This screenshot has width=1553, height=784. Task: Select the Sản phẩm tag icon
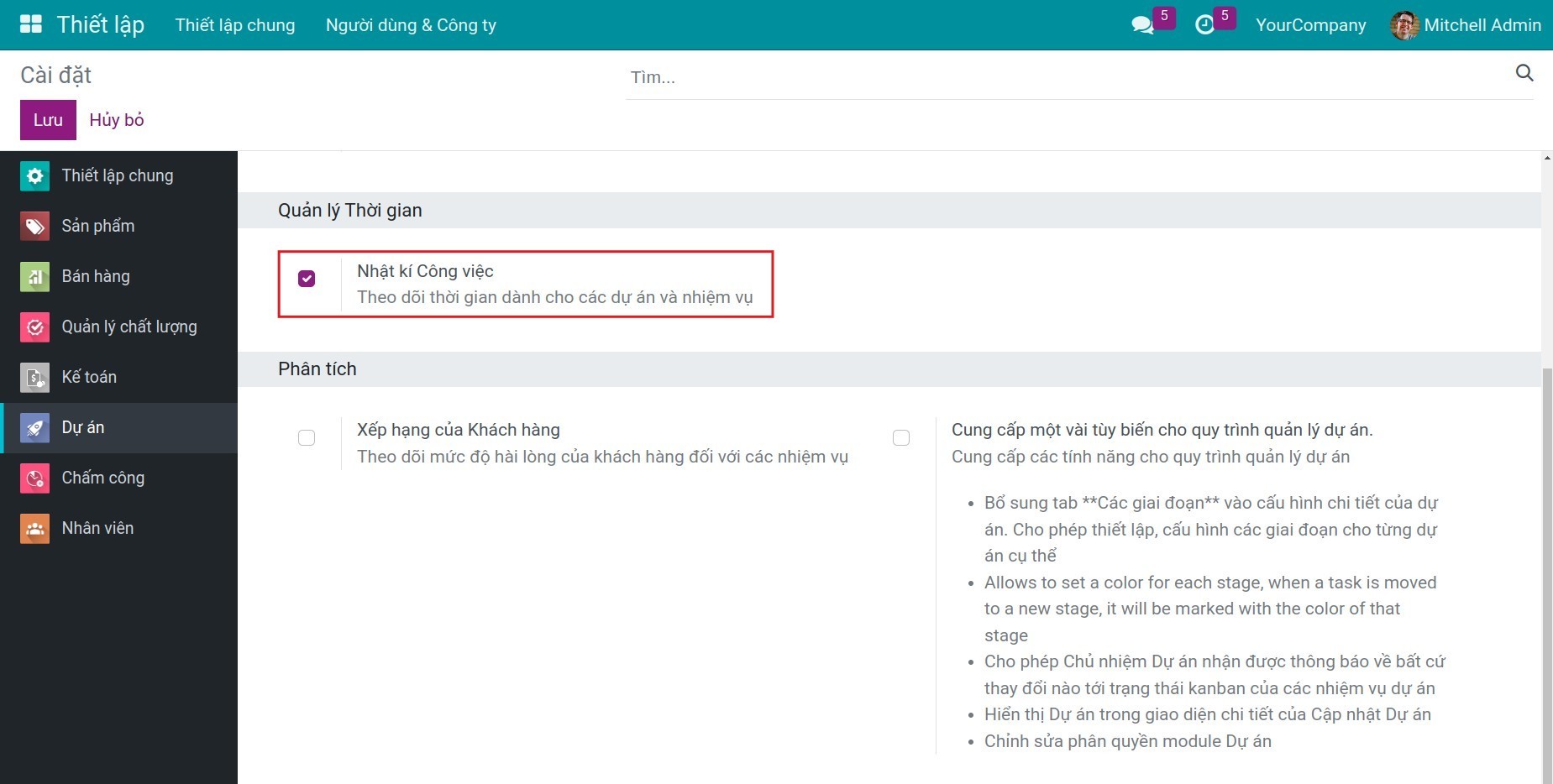pyautogui.click(x=34, y=226)
